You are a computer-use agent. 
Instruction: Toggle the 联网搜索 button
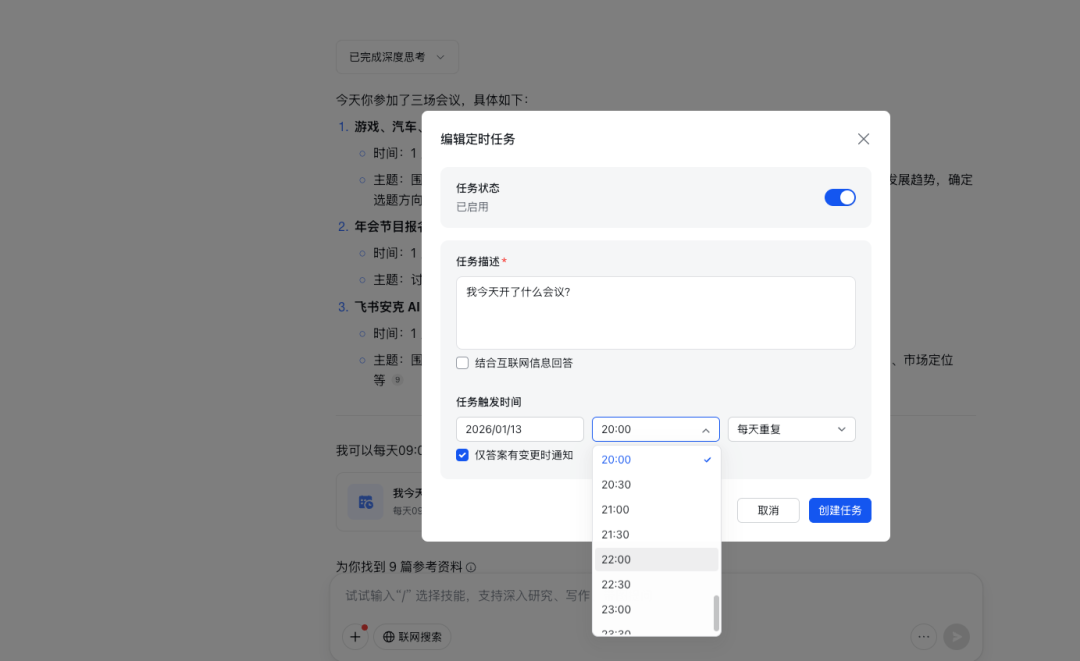tap(412, 637)
